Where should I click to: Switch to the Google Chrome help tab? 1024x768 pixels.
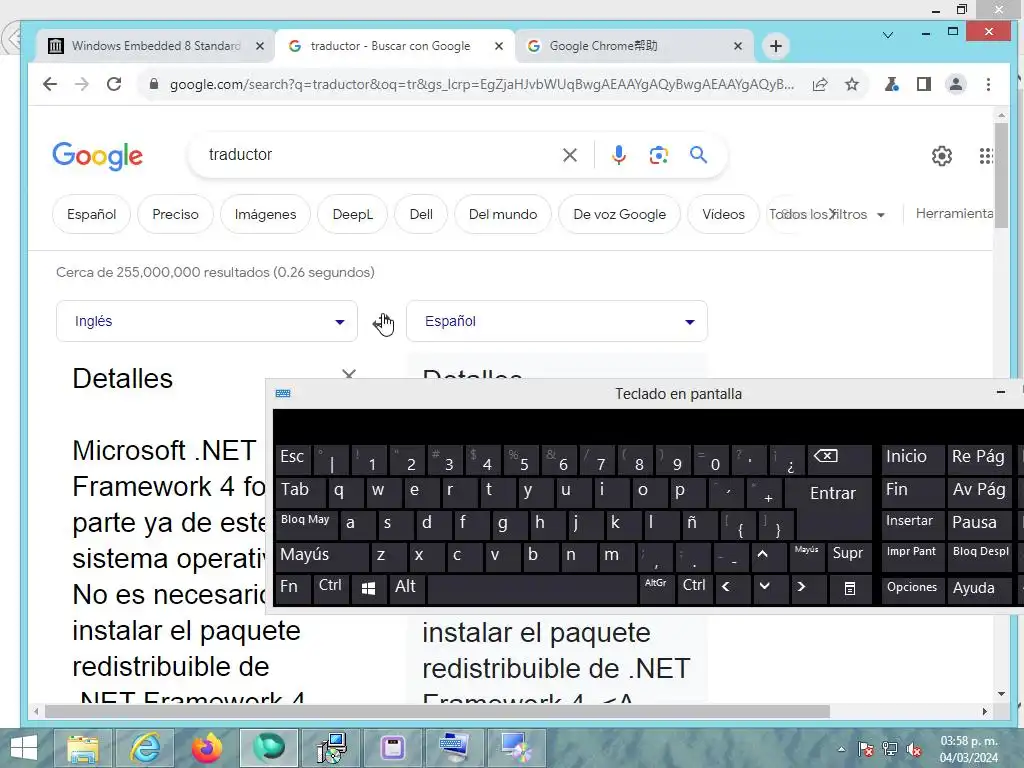click(634, 46)
